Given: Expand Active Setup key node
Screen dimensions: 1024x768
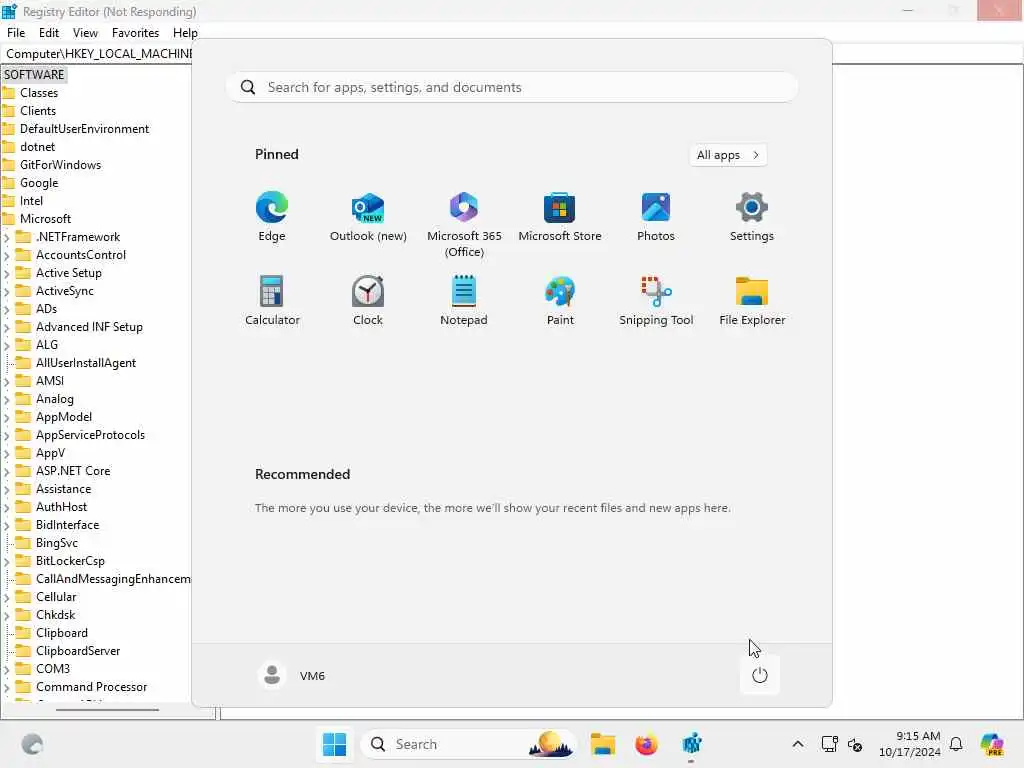Looking at the screenshot, I should click(x=7, y=274).
